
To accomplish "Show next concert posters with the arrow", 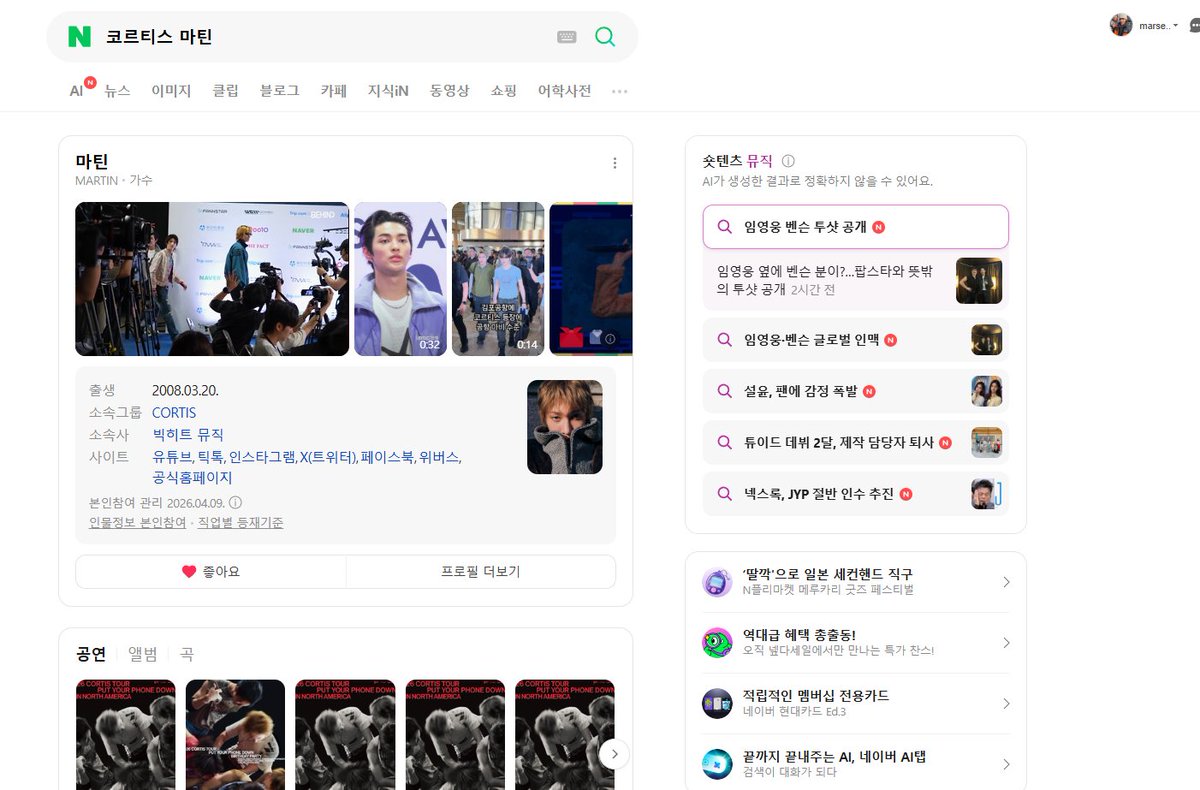I will point(615,754).
